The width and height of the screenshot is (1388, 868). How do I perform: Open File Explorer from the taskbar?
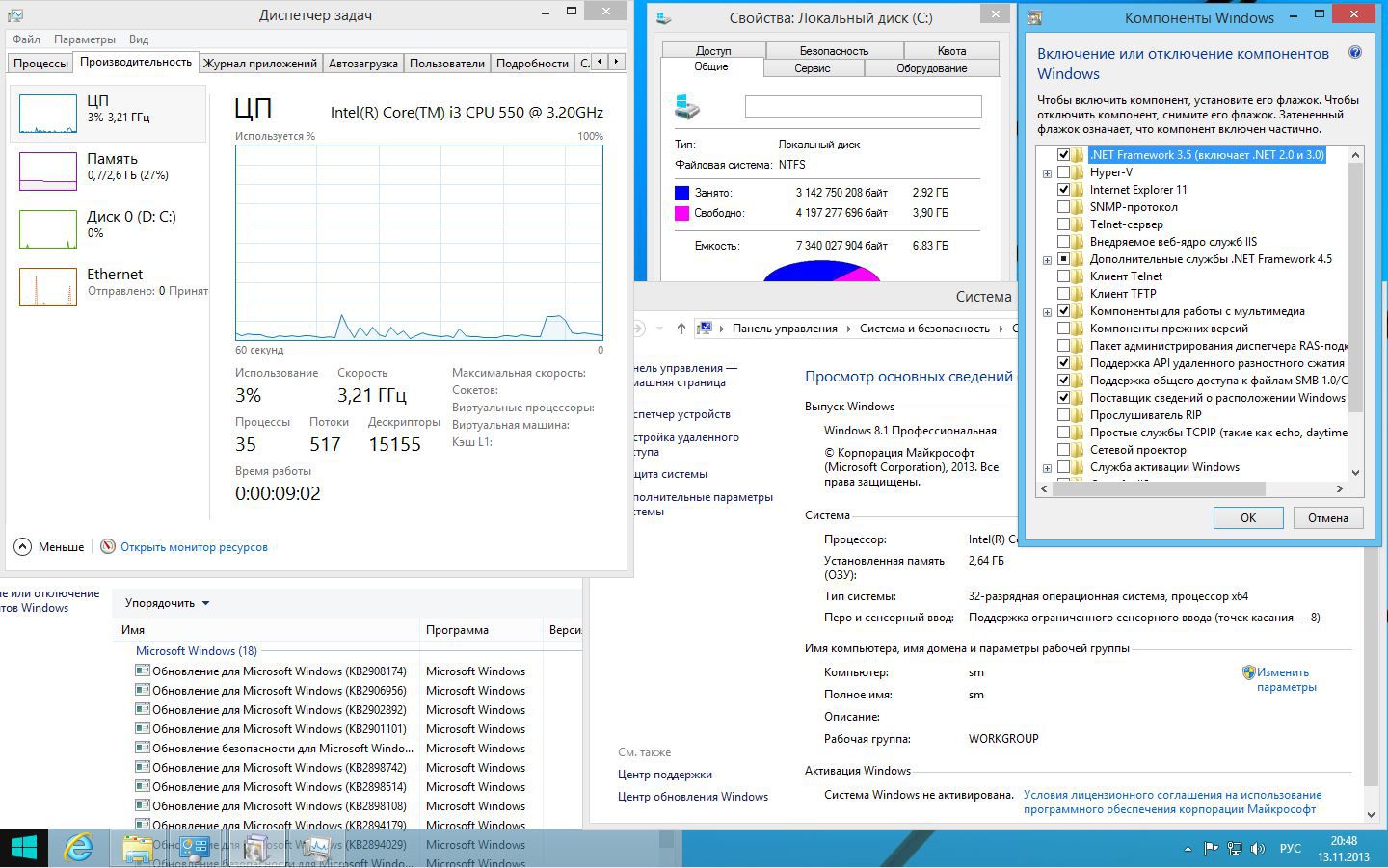pos(138,848)
